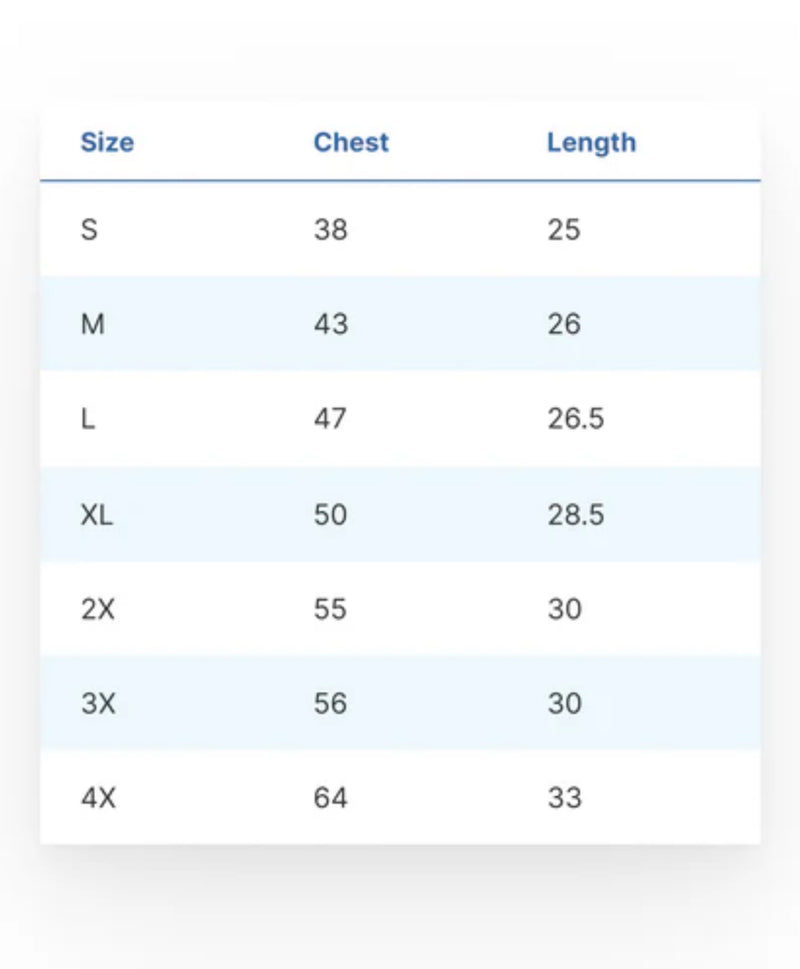The image size is (800, 969).
Task: Click the Length column header
Action: (x=591, y=142)
